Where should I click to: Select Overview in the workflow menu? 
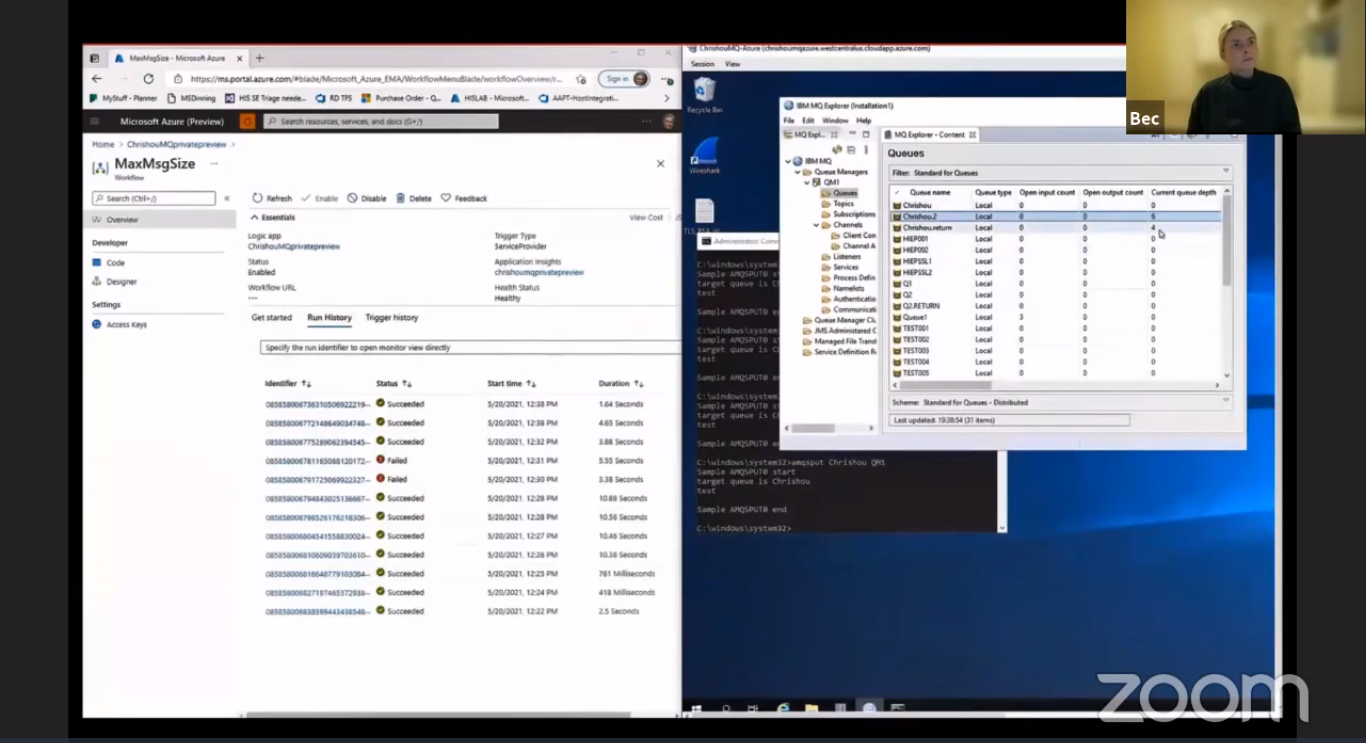coord(122,220)
